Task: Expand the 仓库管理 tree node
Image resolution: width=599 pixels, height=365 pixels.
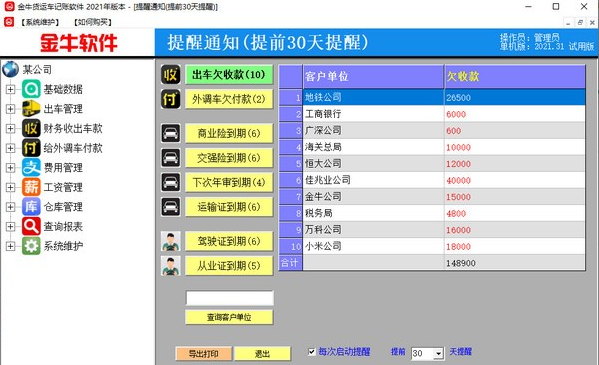Action: [x=10, y=207]
